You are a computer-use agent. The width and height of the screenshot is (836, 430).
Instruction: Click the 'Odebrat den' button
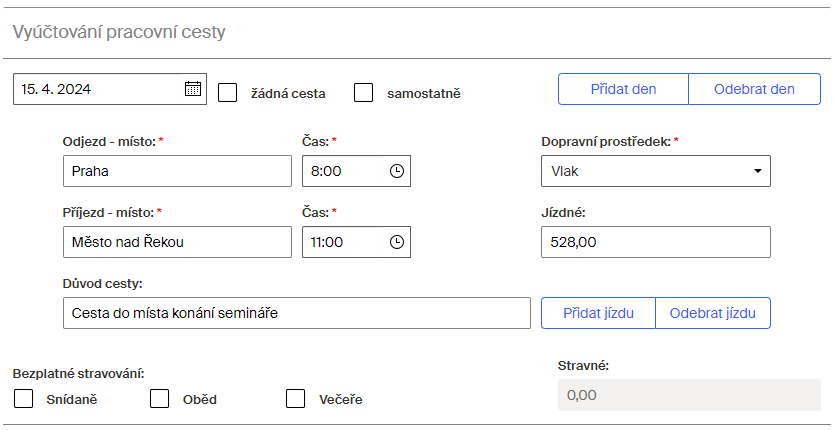coord(754,89)
